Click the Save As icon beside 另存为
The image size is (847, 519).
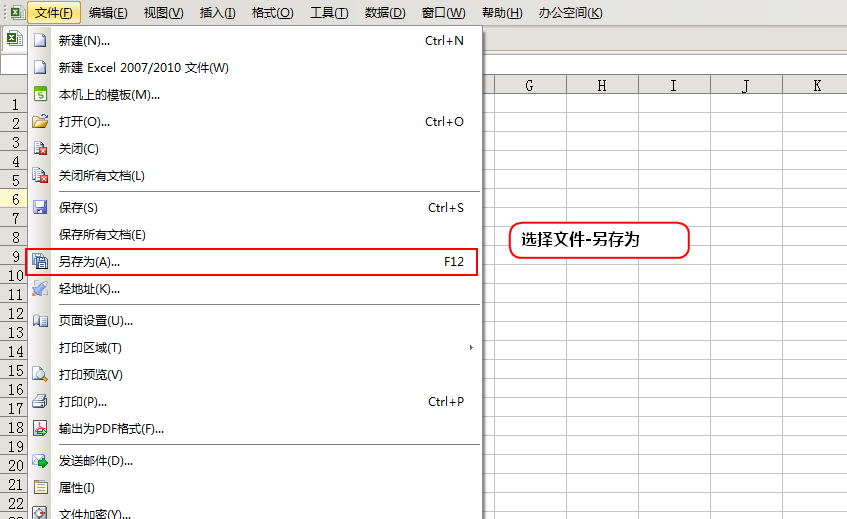(40, 262)
